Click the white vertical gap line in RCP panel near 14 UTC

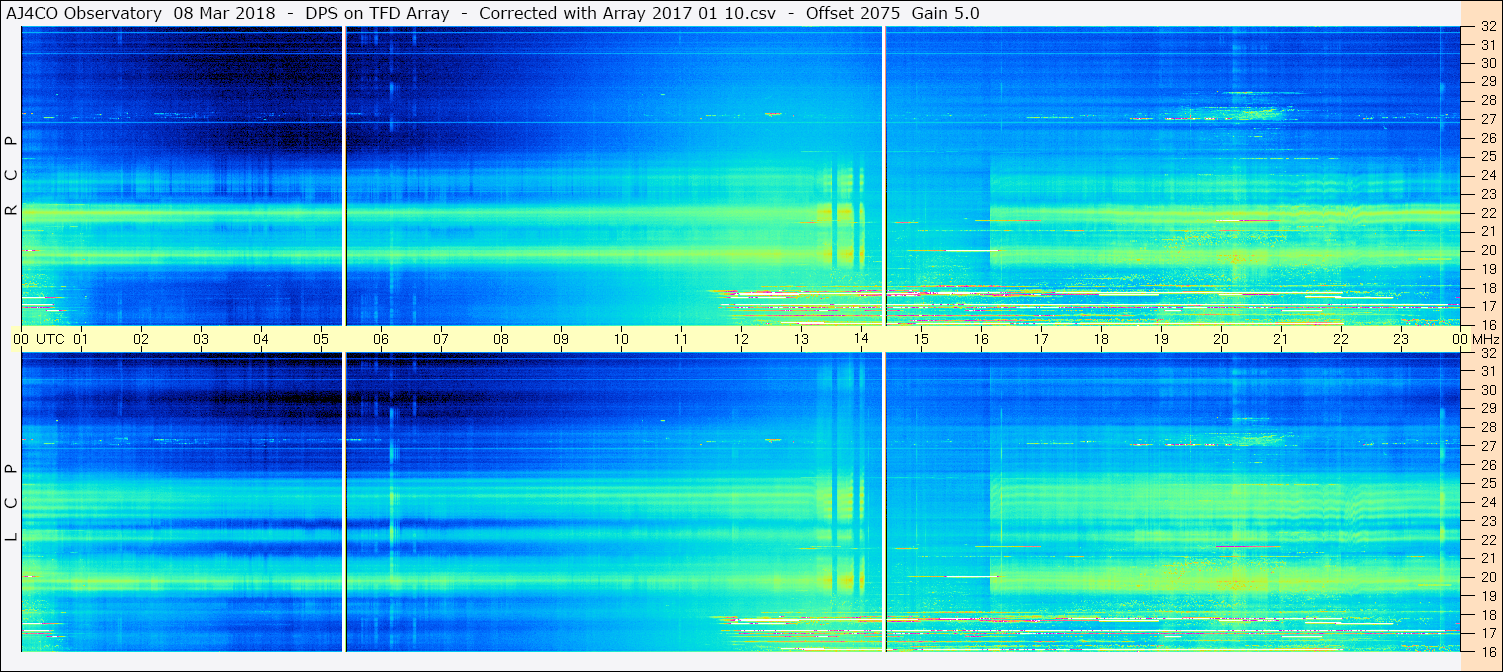pyautogui.click(x=885, y=176)
